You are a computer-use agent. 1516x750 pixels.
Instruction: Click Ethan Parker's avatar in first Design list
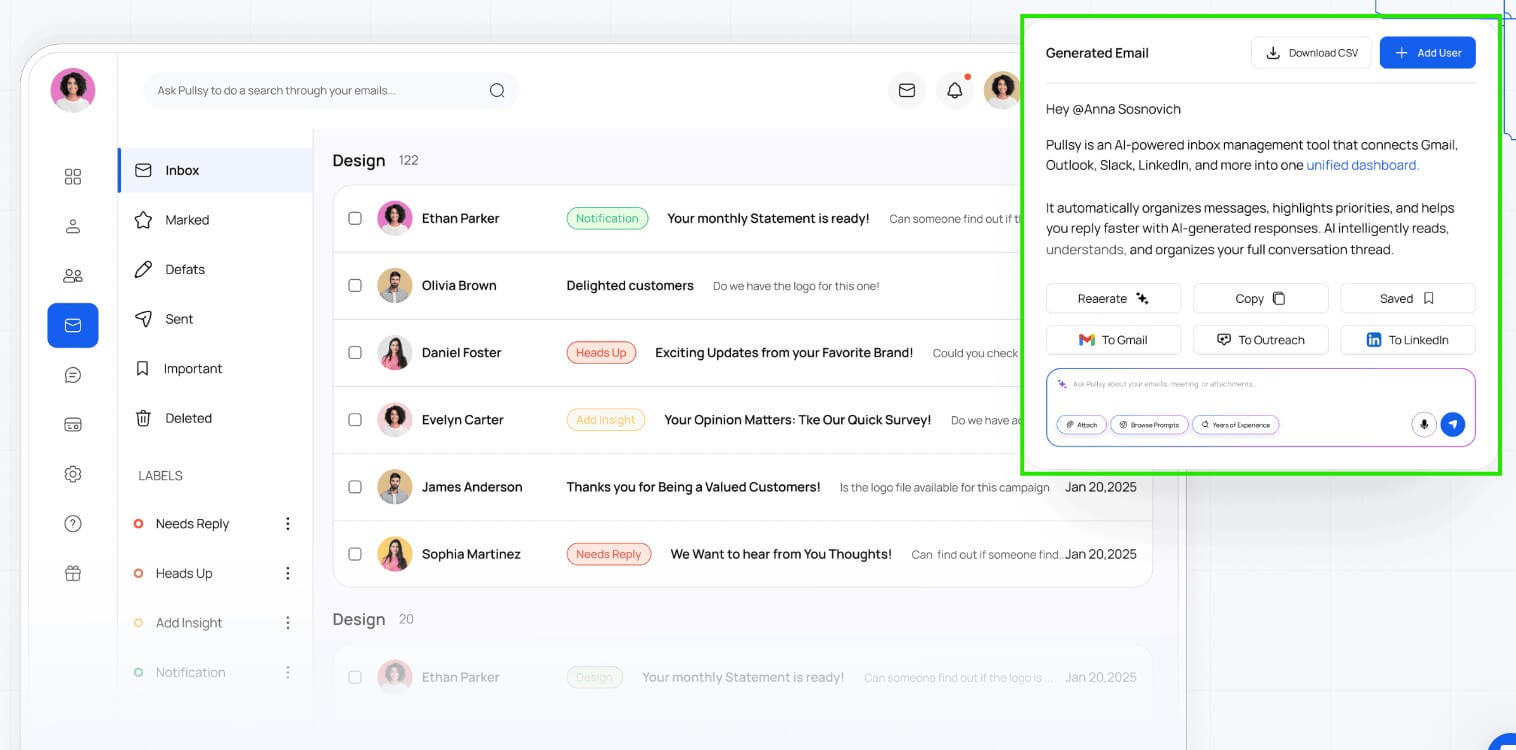pos(395,218)
